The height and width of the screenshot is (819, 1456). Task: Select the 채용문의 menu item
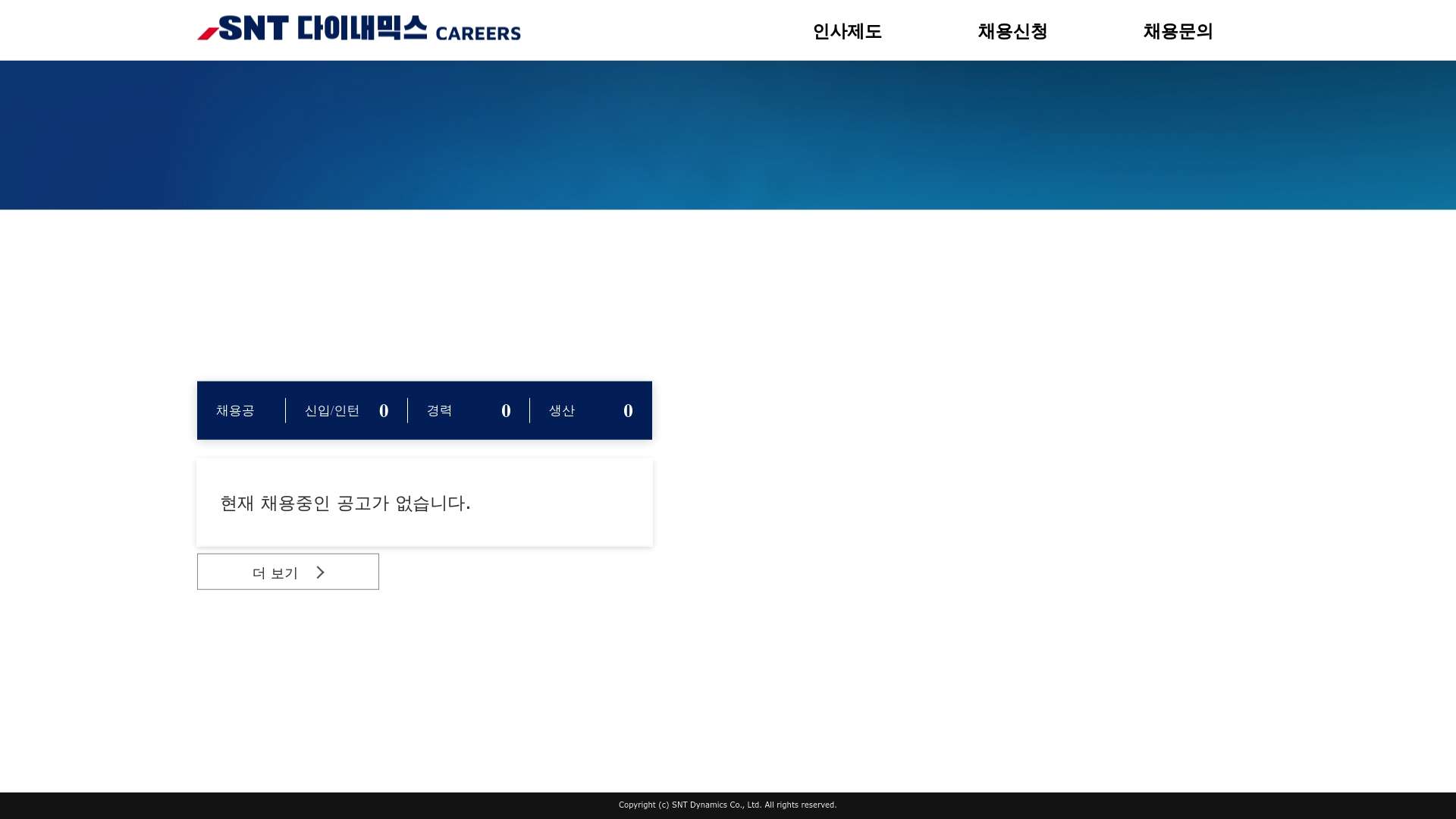coord(1177,32)
